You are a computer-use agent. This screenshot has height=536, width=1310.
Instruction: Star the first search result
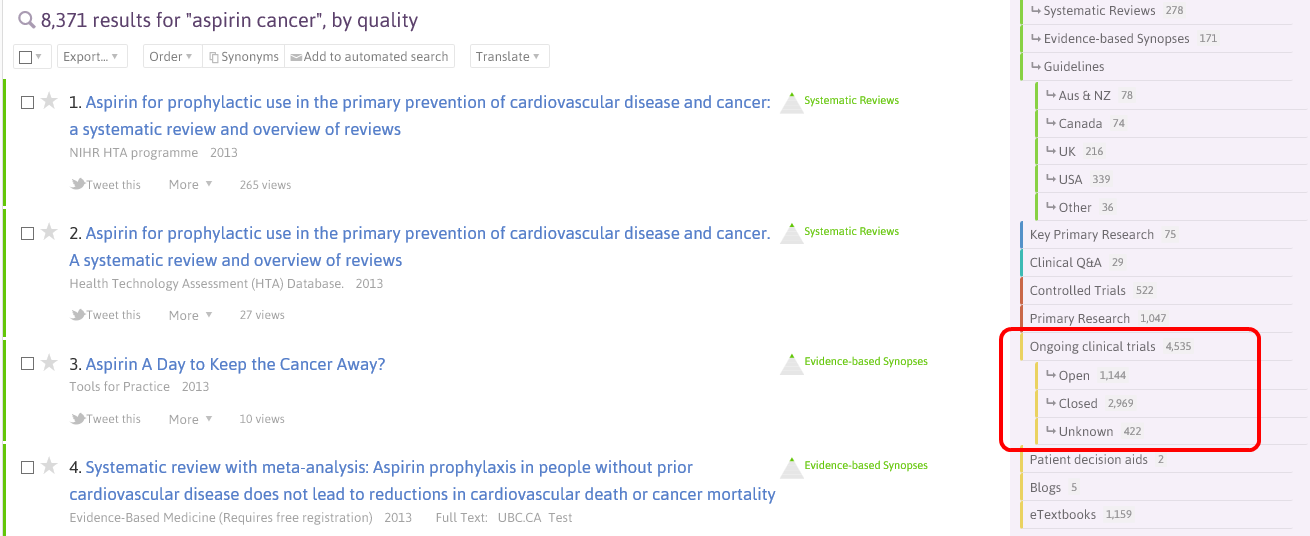pos(49,101)
